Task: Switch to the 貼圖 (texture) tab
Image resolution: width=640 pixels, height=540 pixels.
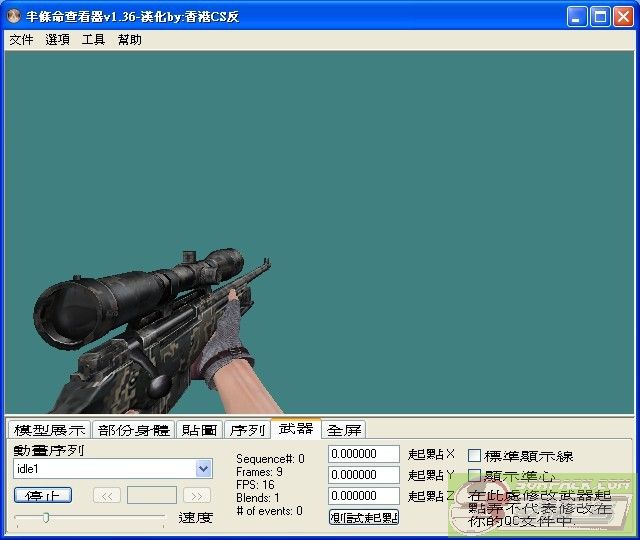Action: (199, 430)
